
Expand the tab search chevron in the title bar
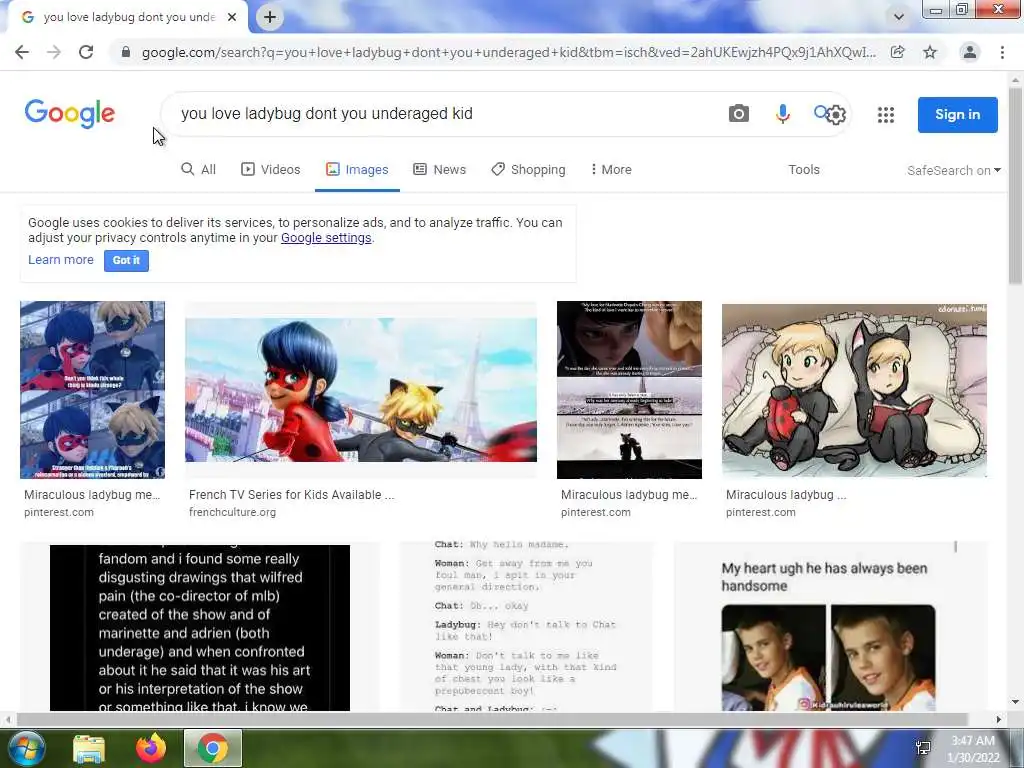899,17
